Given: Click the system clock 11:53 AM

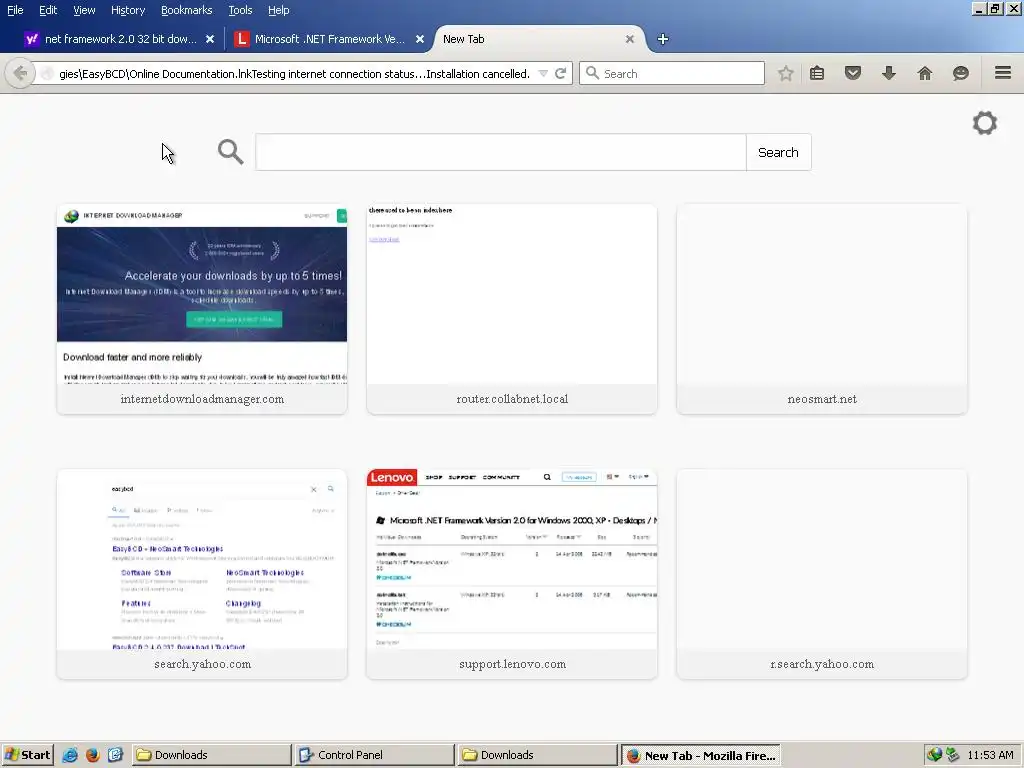Looking at the screenshot, I should (x=990, y=755).
